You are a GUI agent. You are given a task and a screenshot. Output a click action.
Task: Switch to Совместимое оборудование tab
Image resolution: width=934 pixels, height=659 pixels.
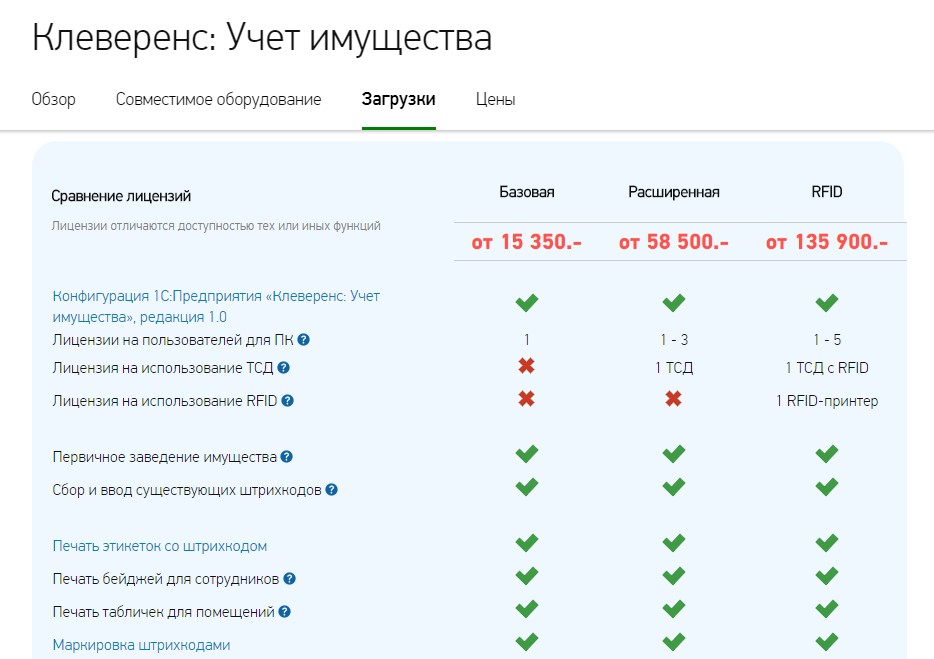pos(219,99)
